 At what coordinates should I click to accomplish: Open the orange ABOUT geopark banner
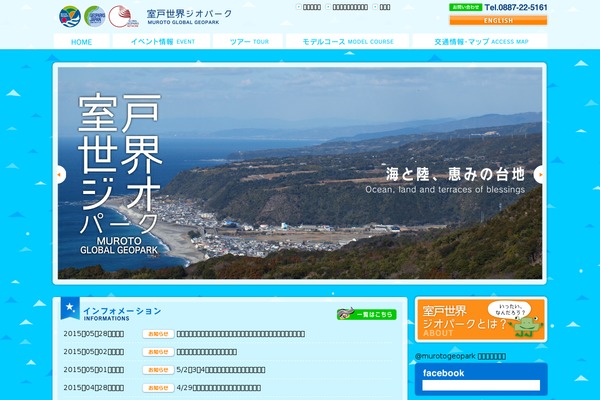pyautogui.click(x=481, y=319)
